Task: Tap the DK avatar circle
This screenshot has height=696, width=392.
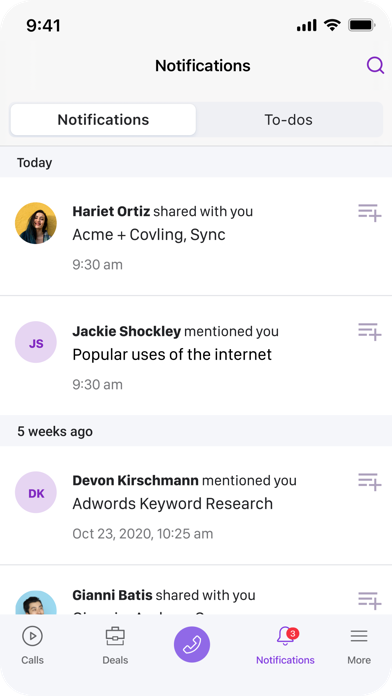Action: (x=36, y=492)
